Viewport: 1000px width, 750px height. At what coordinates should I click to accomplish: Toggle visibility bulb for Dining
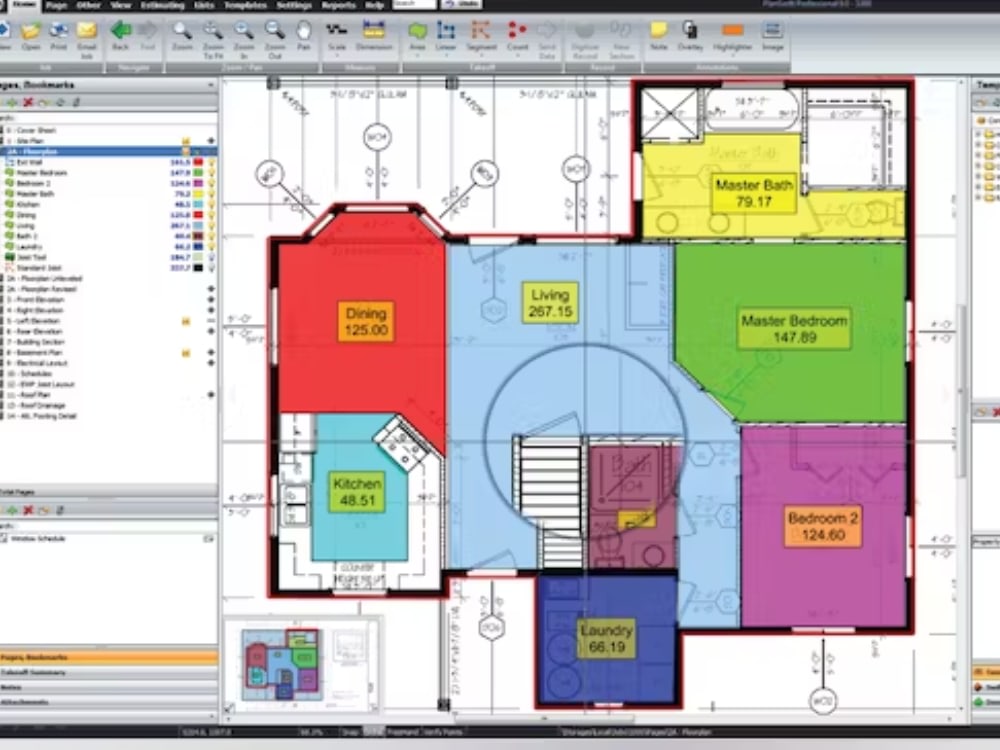211,215
